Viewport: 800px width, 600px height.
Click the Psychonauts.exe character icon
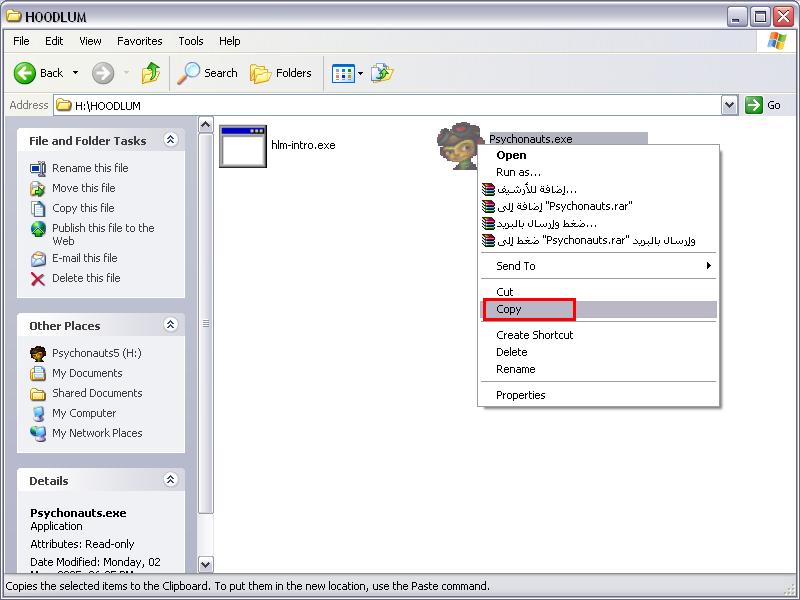tap(457, 146)
